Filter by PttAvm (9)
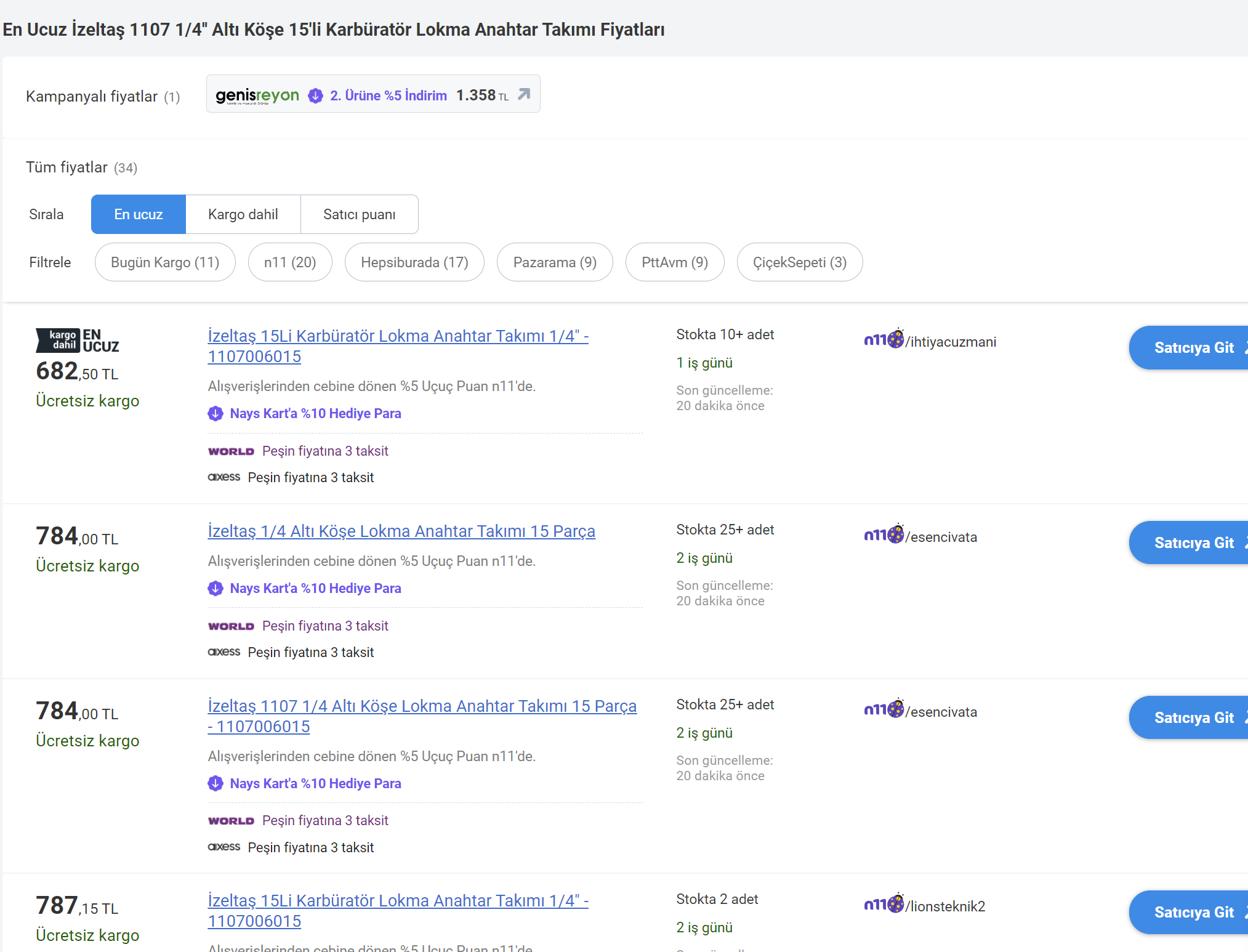This screenshot has height=952, width=1248. pyautogui.click(x=675, y=262)
